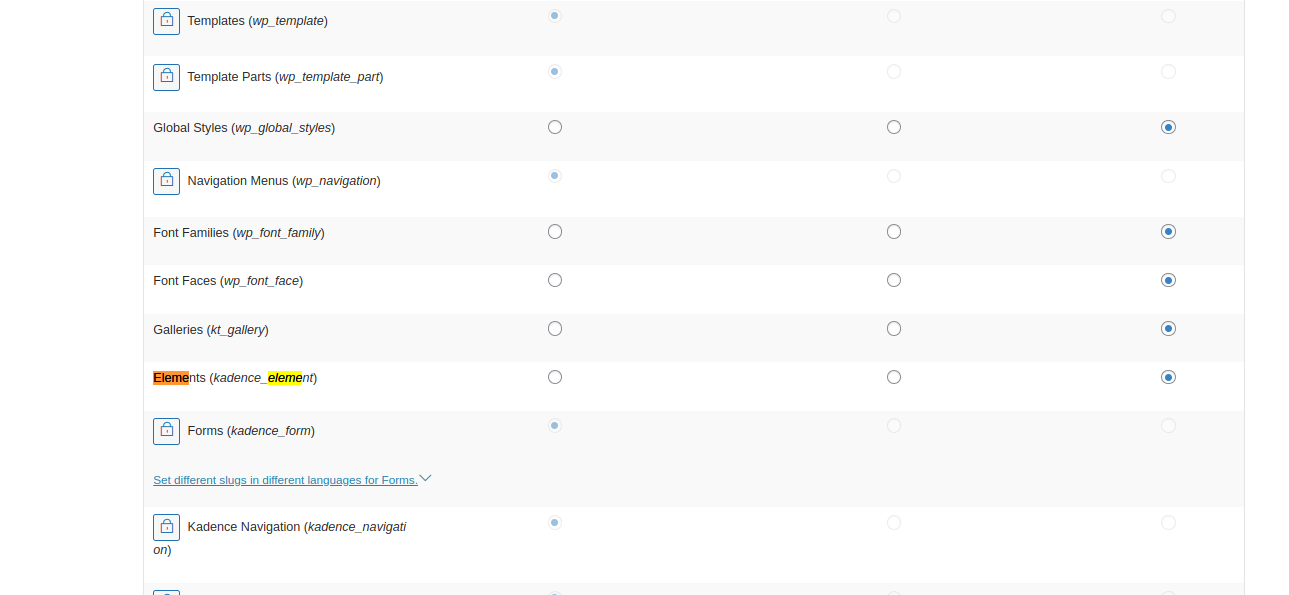Select middle radio option for Font Families
The width and height of the screenshot is (1289, 595).
[894, 232]
